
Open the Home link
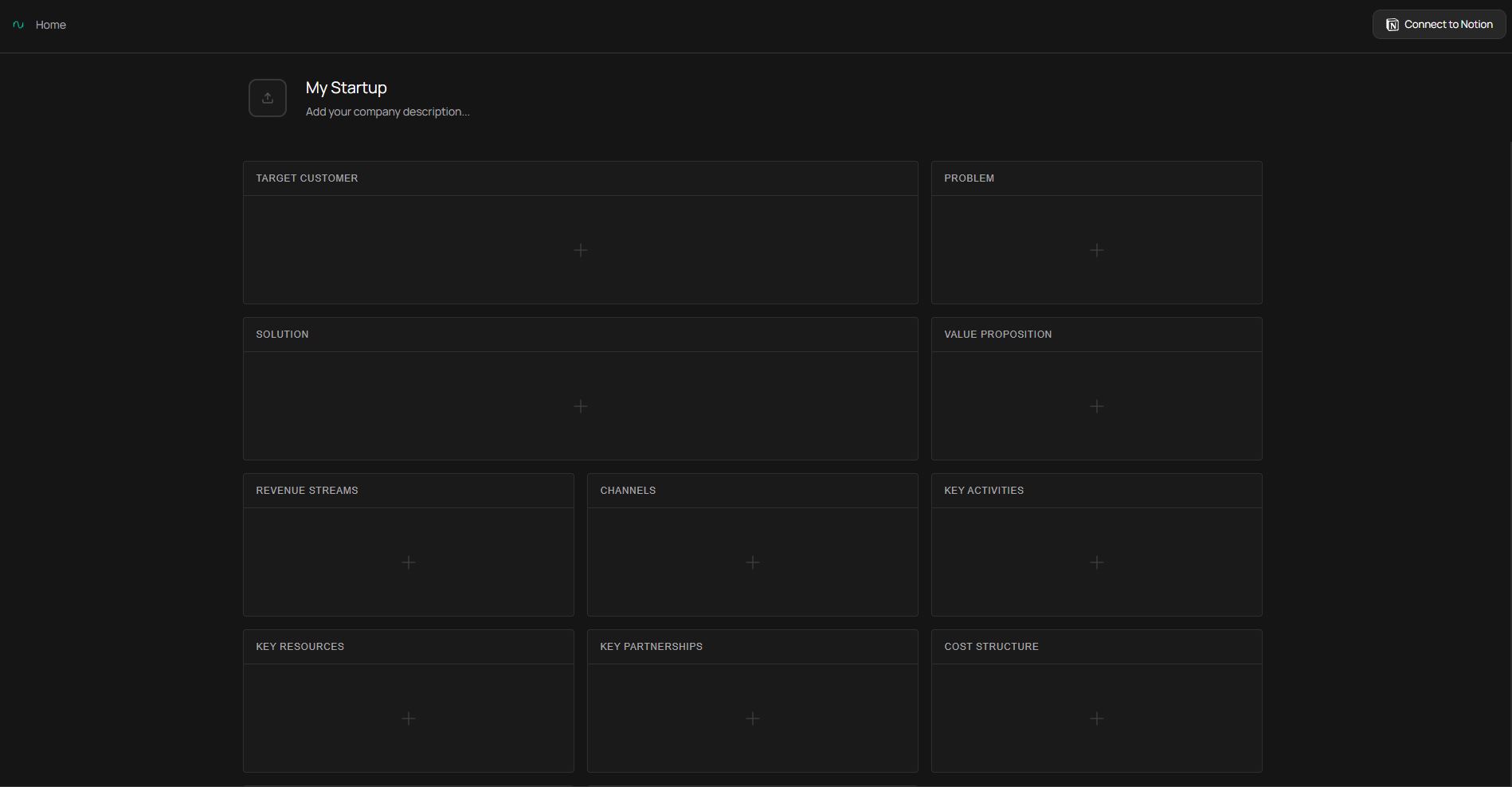click(x=51, y=25)
